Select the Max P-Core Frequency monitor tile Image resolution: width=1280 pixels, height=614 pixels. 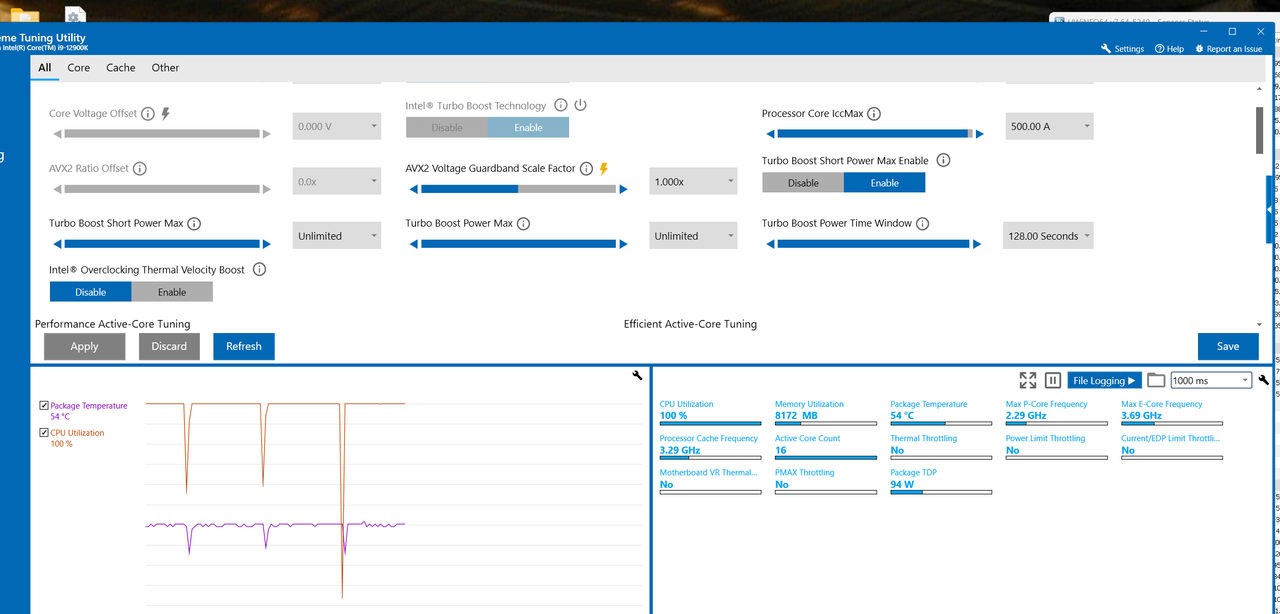1057,415
